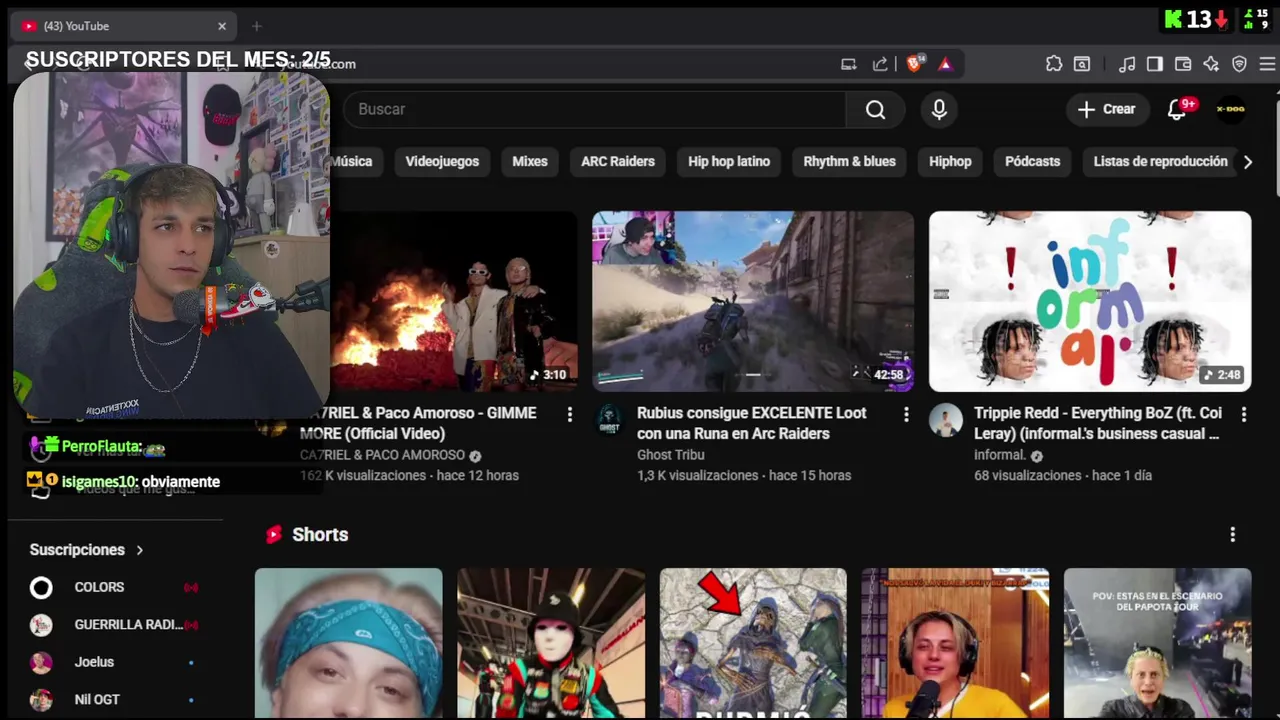Open the Brave VPN shield icon
This screenshot has width=1280, height=720.
(x=1239, y=64)
